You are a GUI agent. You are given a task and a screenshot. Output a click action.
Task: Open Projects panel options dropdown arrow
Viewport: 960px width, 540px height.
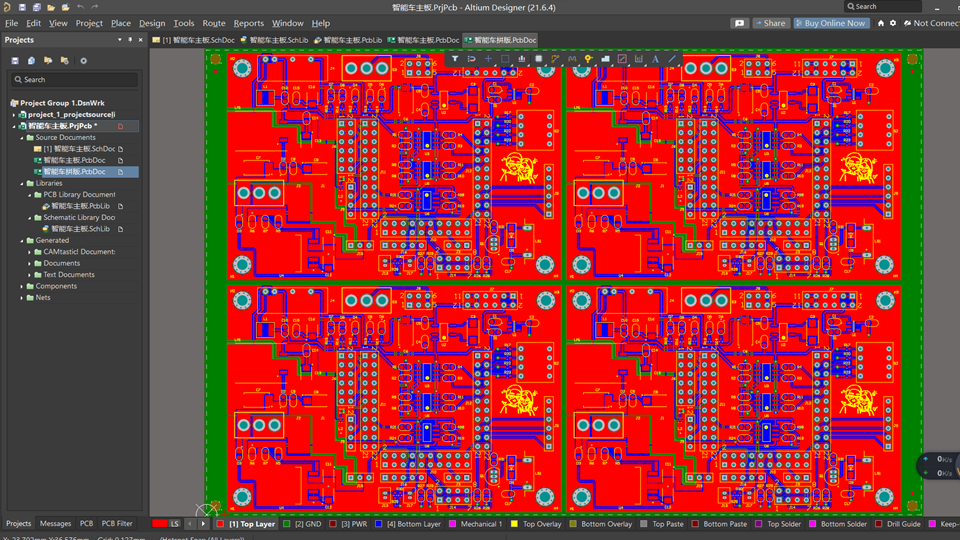coord(119,40)
